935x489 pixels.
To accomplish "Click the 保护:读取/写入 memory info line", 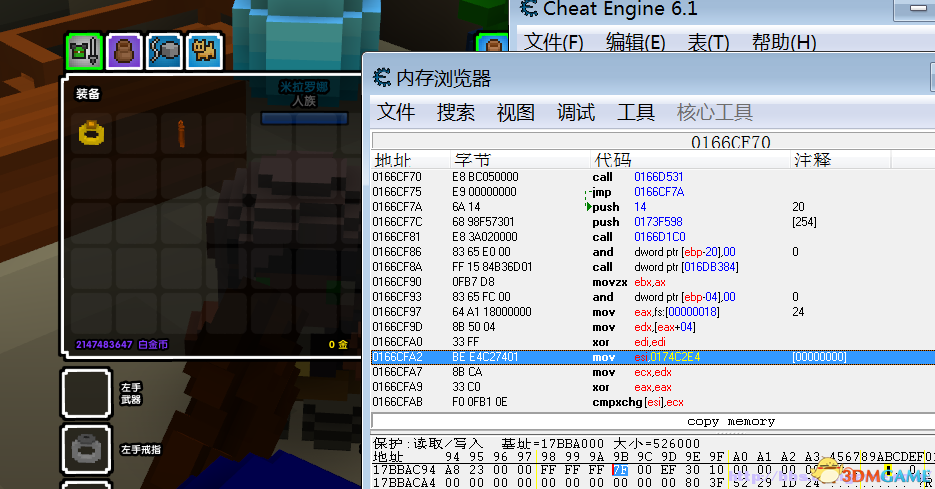I will (536, 444).
